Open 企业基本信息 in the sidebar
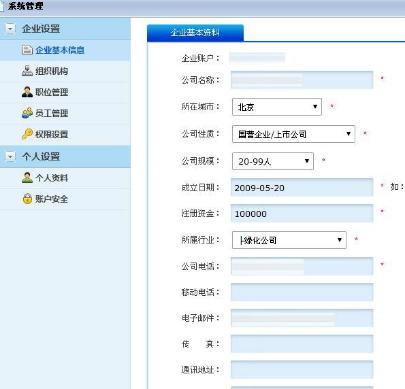This screenshot has height=389, width=405. pyautogui.click(x=60, y=50)
